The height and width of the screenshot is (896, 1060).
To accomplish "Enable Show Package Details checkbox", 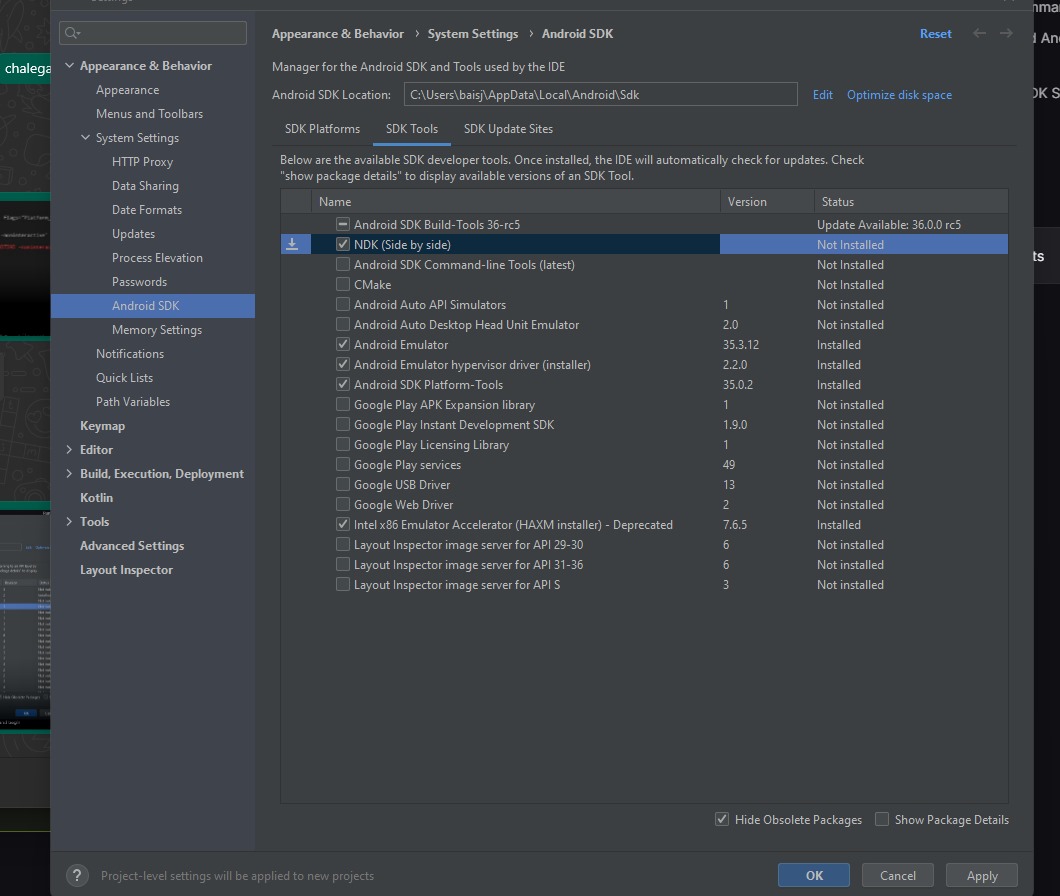I will [882, 820].
